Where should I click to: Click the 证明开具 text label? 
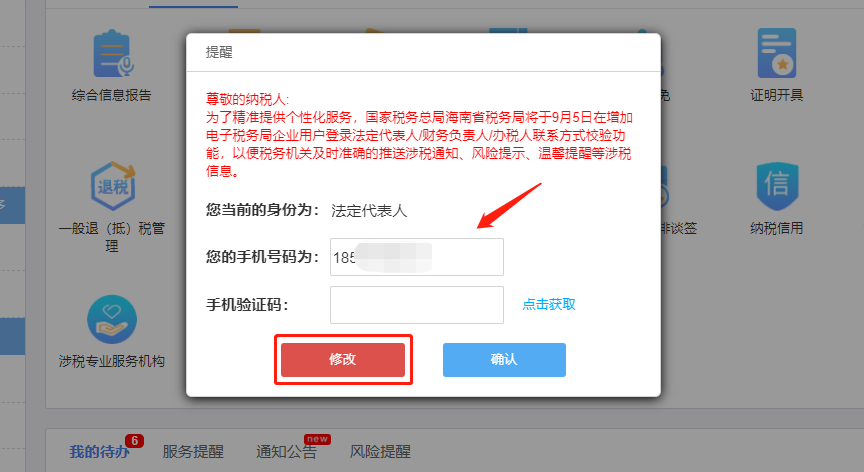pyautogui.click(x=777, y=95)
